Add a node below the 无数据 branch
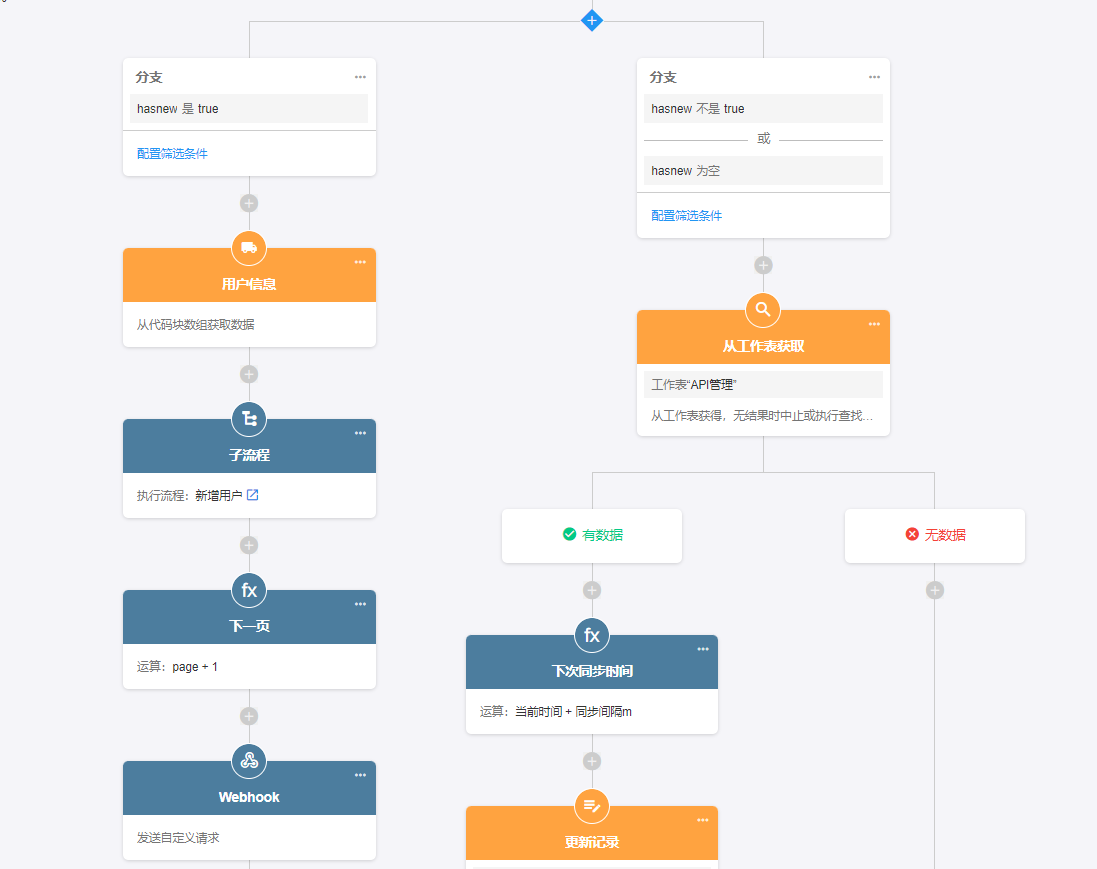 [x=934, y=590]
